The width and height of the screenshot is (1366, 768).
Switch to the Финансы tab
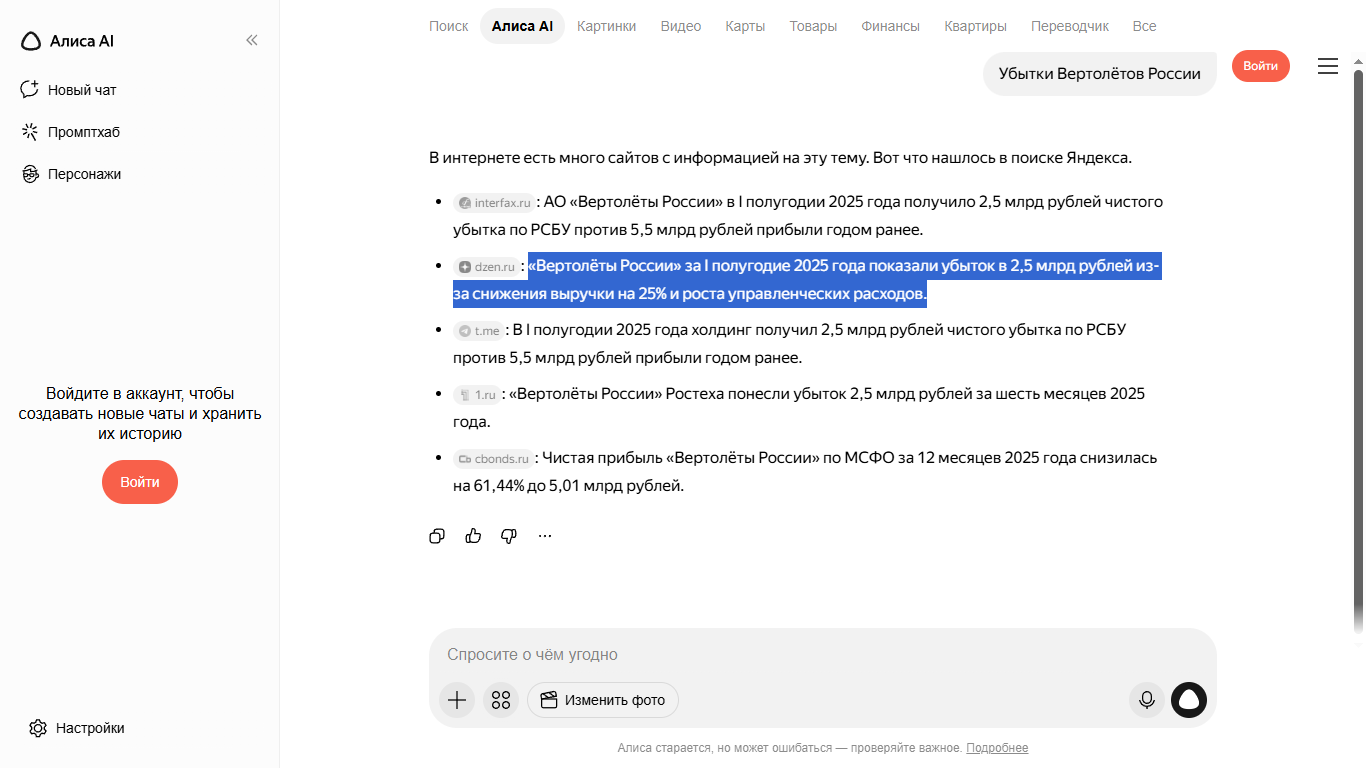coord(891,26)
